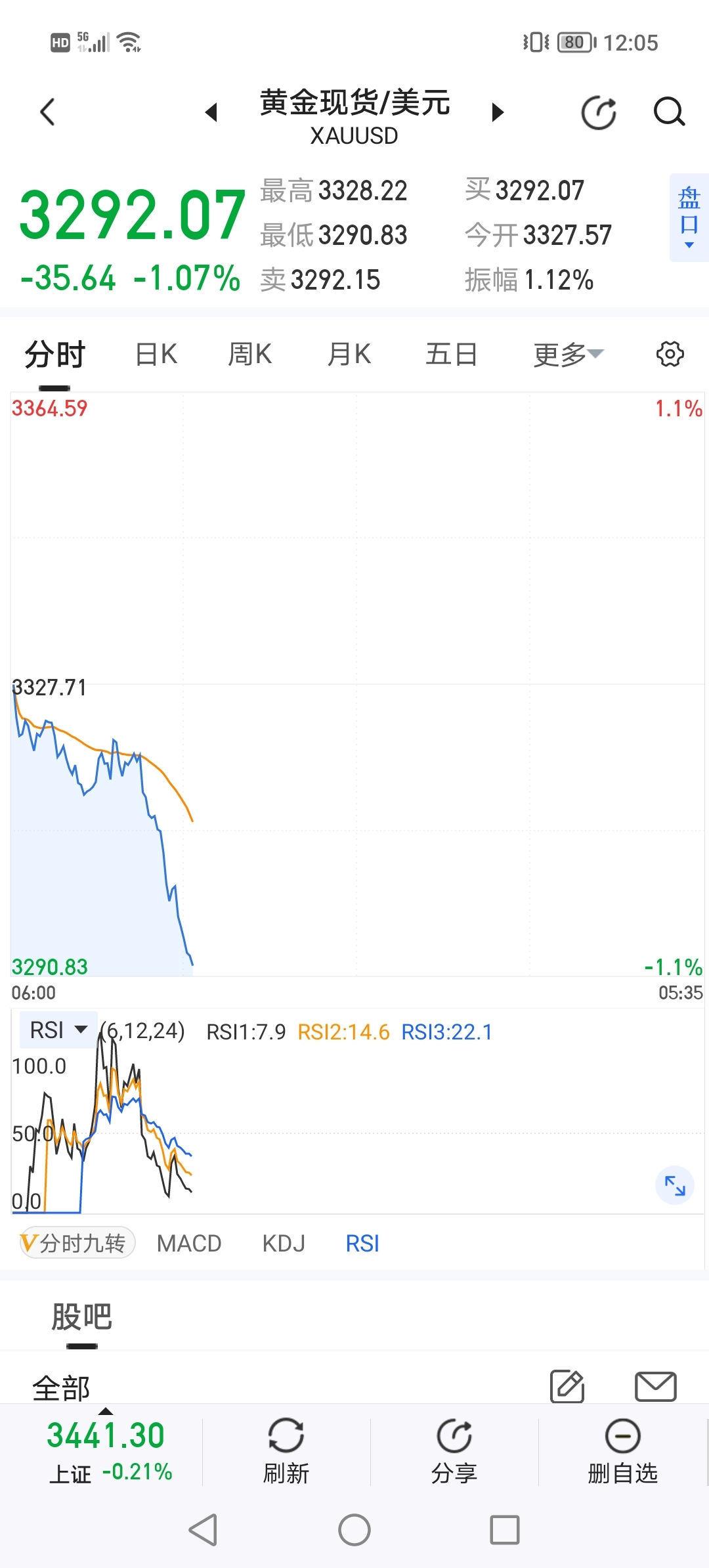709x1568 pixels.
Task: Expand RSI chart to fullscreen
Action: (x=675, y=1185)
